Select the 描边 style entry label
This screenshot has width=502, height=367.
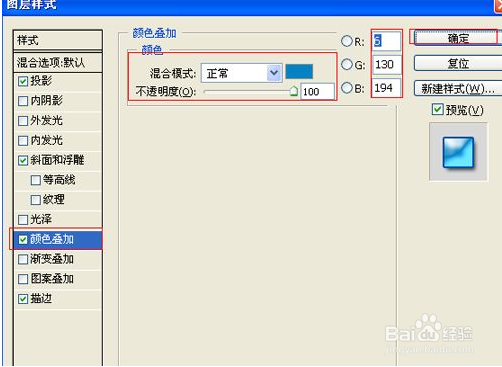pos(41,299)
